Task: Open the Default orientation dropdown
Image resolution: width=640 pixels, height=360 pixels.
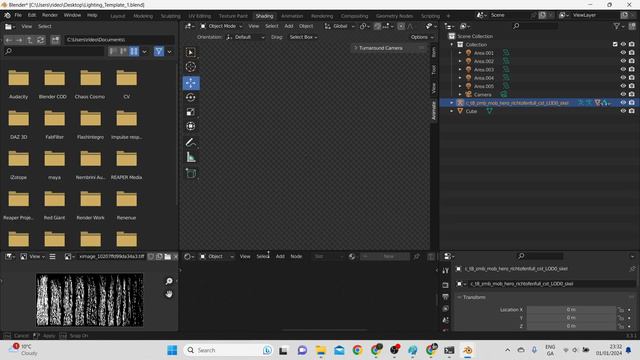Action: pyautogui.click(x=245, y=37)
